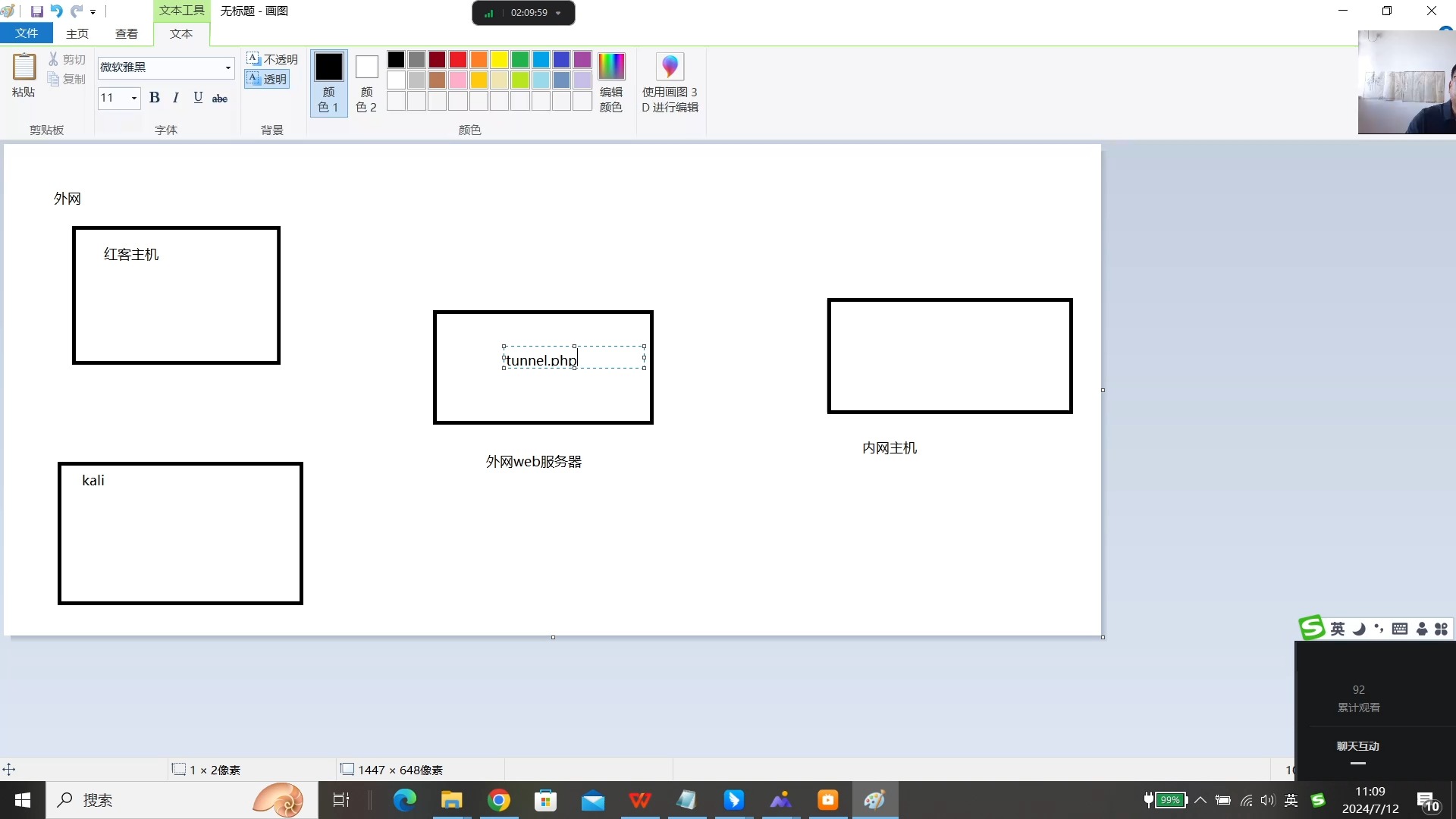Click the Italic formatting icon
1456x819 pixels.
tap(176, 98)
